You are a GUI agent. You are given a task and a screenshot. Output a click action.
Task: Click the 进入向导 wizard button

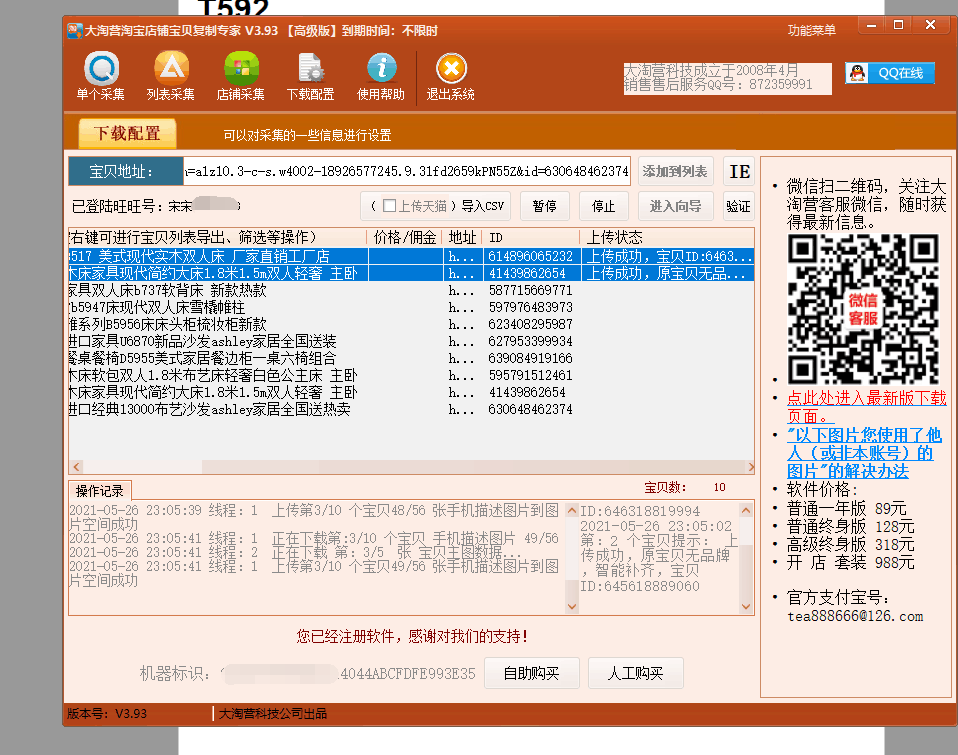click(675, 206)
